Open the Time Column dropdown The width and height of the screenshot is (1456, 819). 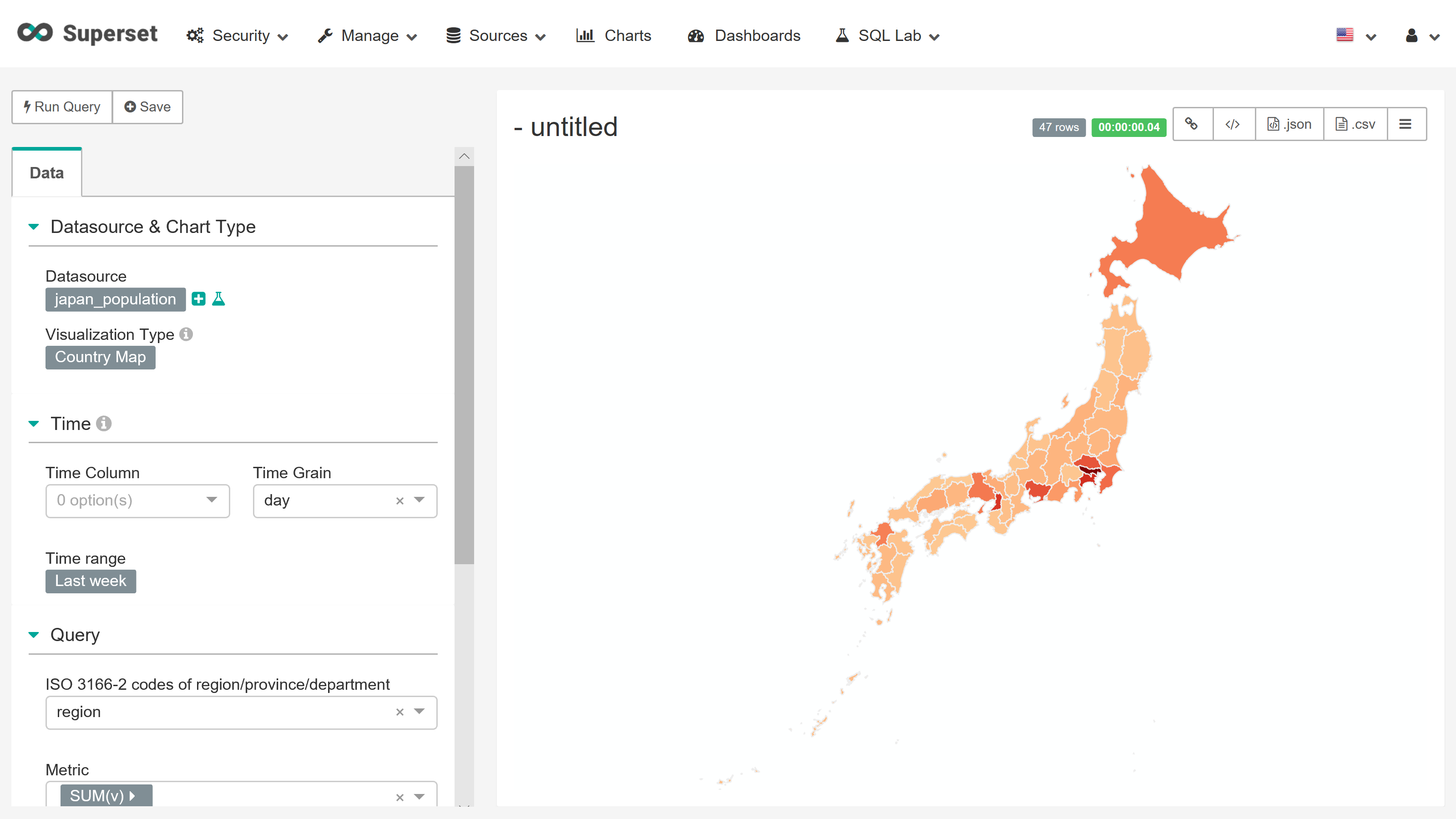pyautogui.click(x=137, y=500)
